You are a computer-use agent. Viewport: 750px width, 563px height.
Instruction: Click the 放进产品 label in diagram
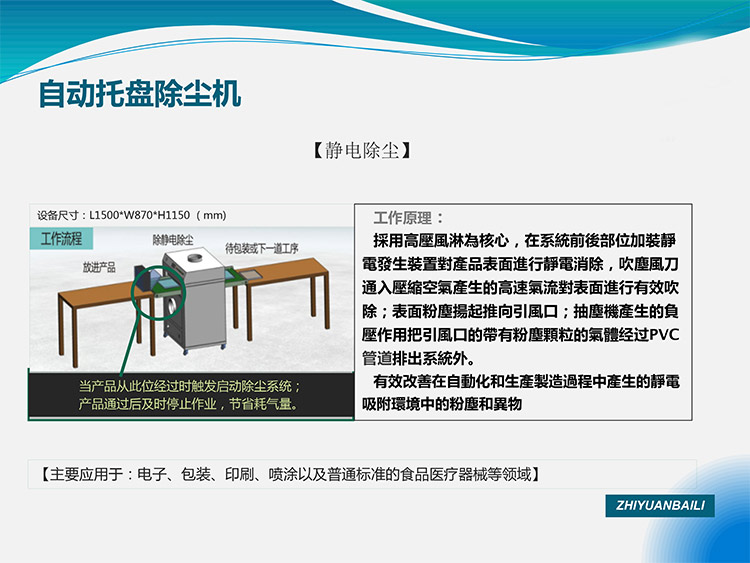[x=99, y=267]
